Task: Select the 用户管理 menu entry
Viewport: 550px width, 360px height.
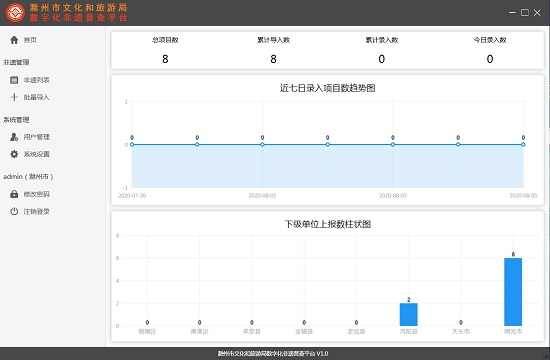Action: 36,137
